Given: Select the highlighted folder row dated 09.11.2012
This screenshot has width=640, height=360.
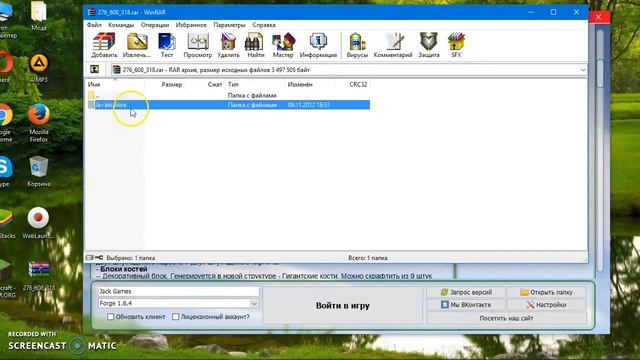Looking at the screenshot, I should [228, 105].
